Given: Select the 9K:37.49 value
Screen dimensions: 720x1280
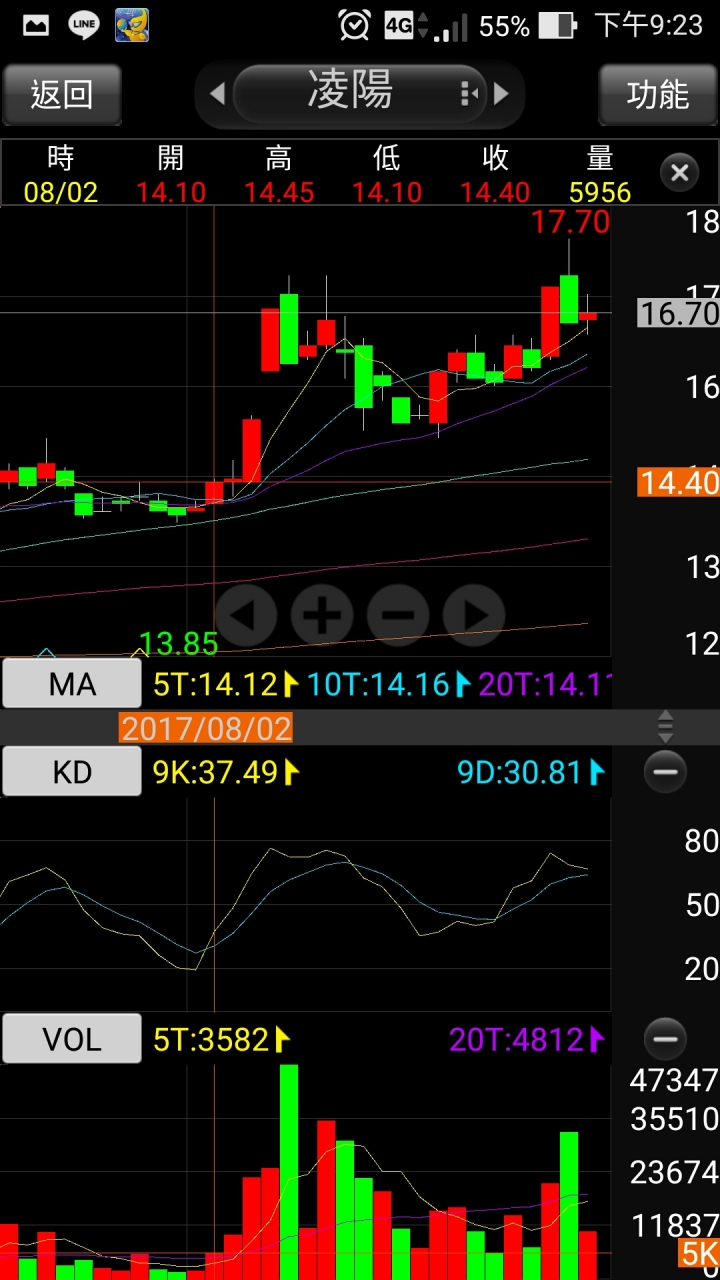Looking at the screenshot, I should [225, 772].
